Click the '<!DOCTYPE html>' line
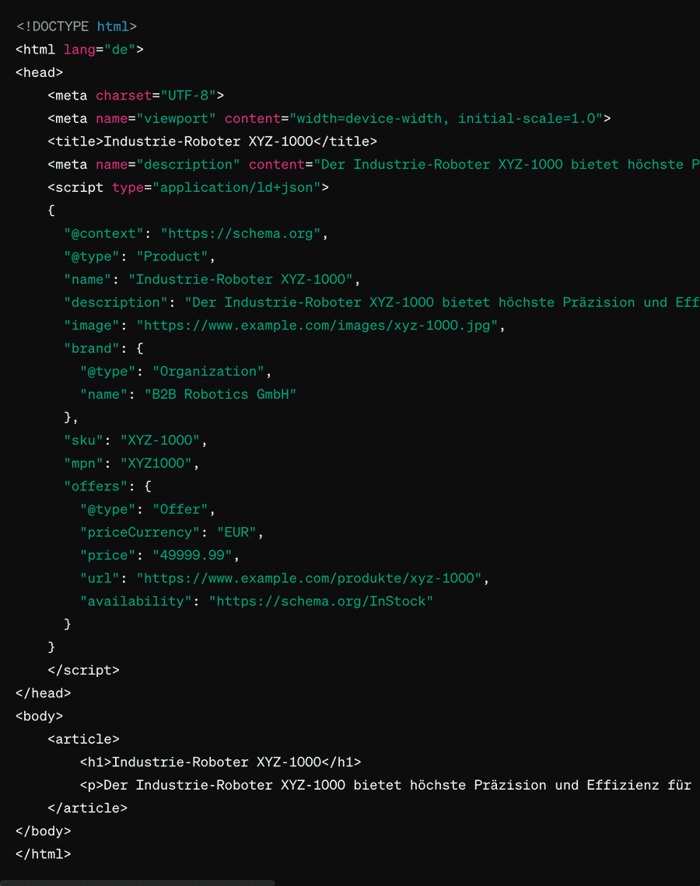 76,27
